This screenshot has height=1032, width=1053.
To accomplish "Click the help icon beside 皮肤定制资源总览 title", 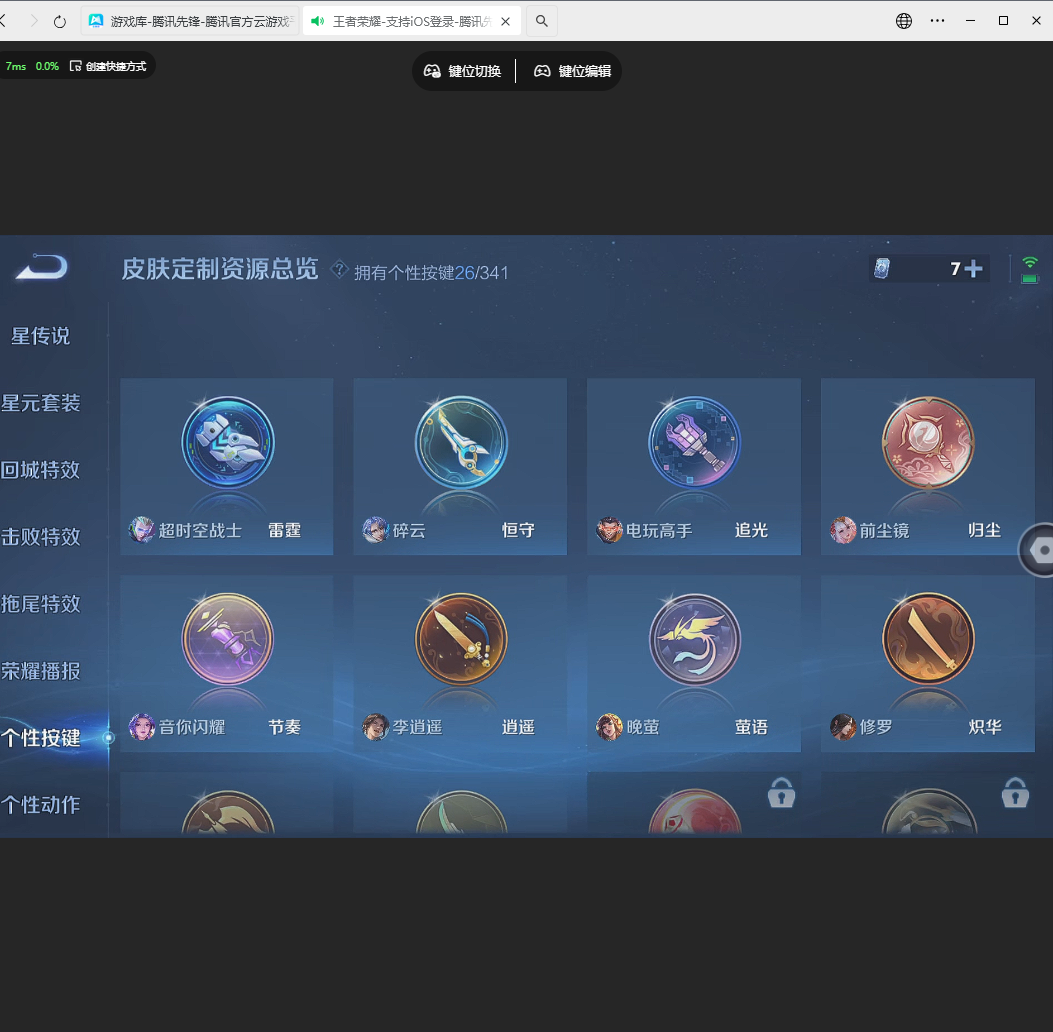I will point(339,268).
